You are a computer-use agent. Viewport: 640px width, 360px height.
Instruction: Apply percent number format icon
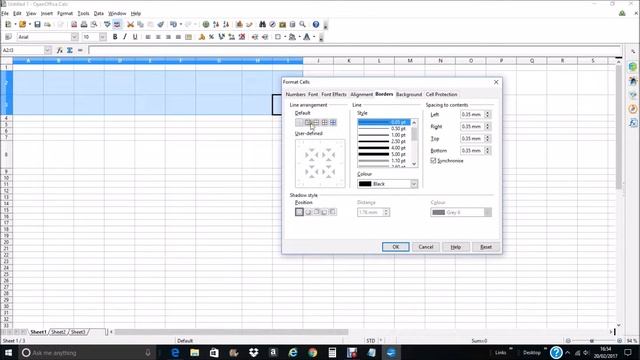(x=211, y=37)
